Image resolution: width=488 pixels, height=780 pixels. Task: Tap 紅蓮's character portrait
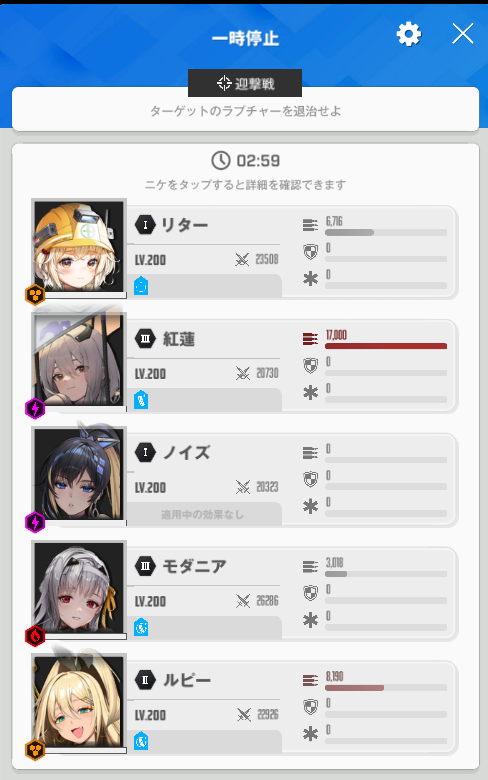79,360
